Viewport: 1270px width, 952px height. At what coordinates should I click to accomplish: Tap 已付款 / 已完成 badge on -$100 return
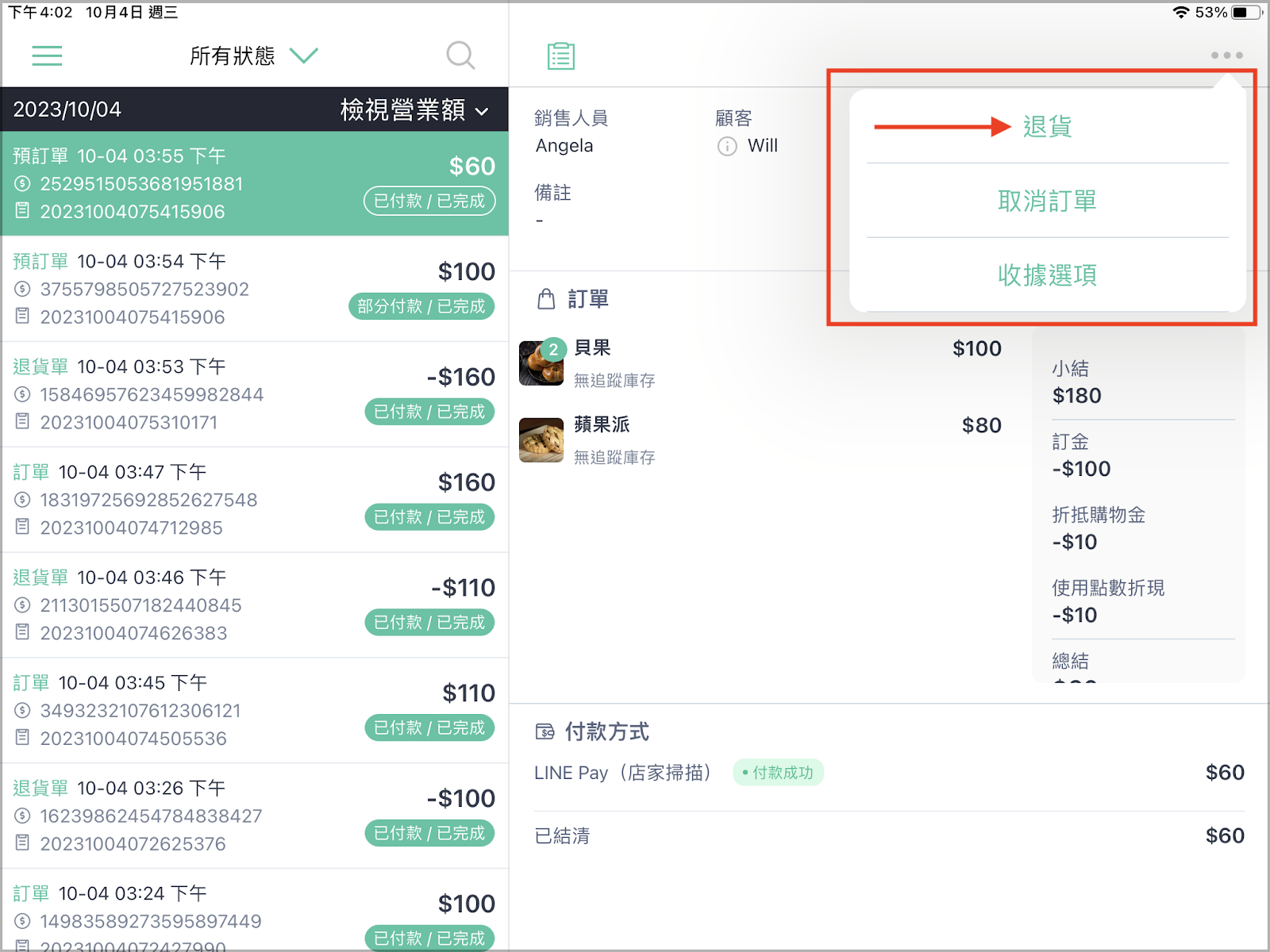tap(429, 833)
